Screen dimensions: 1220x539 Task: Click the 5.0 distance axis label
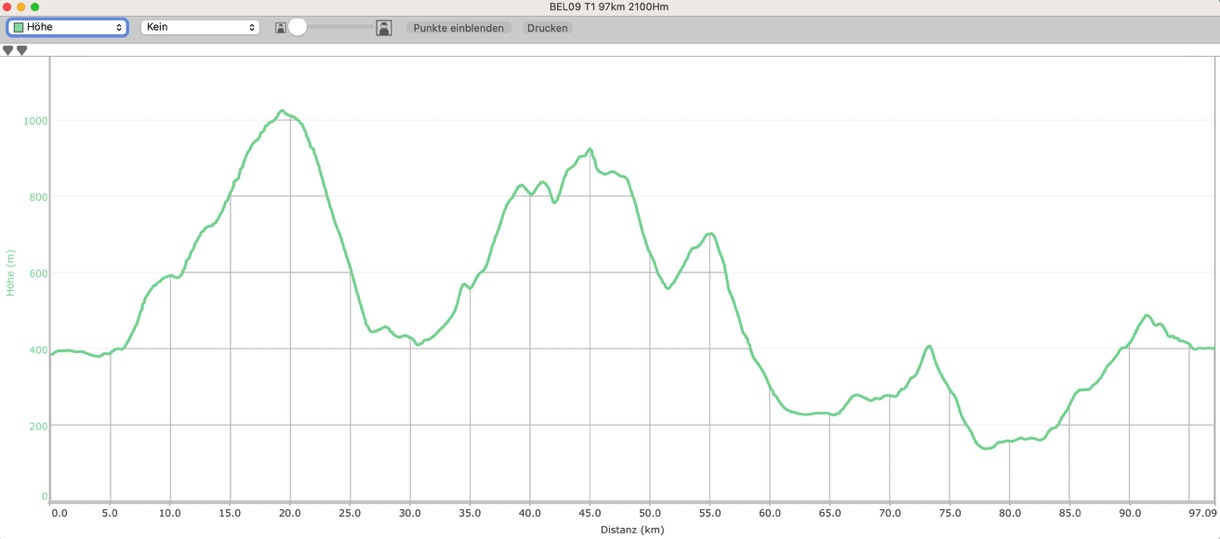[x=110, y=513]
